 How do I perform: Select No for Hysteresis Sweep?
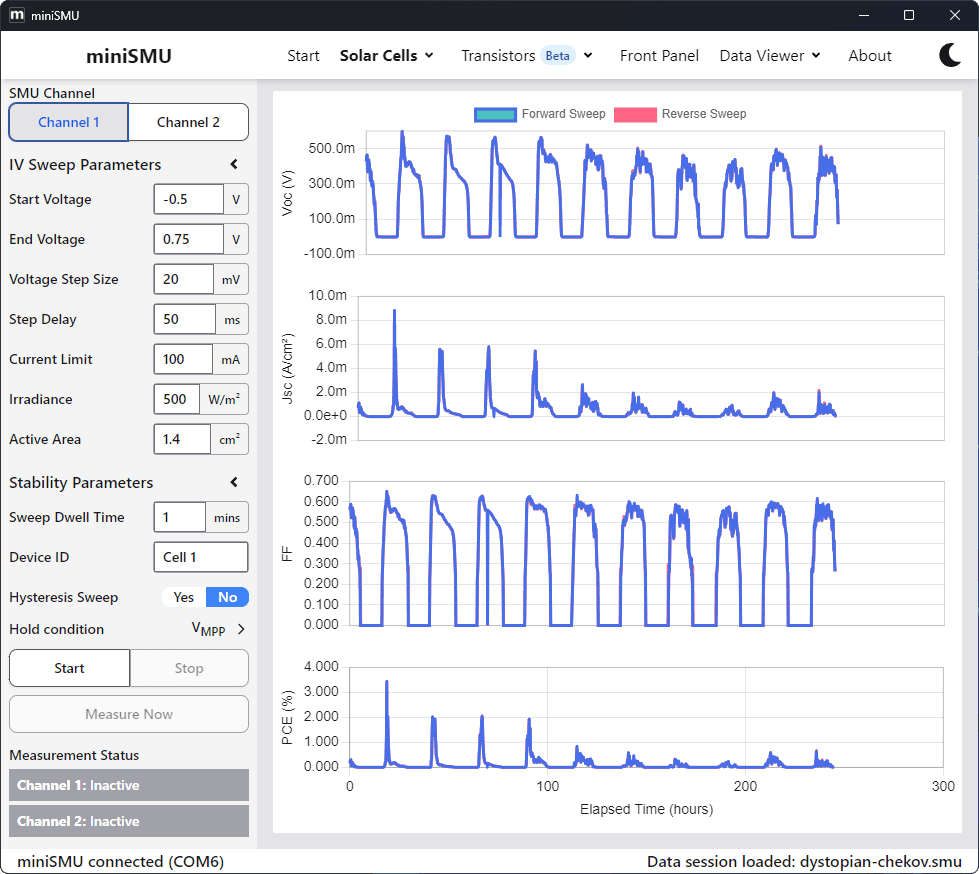click(x=227, y=597)
